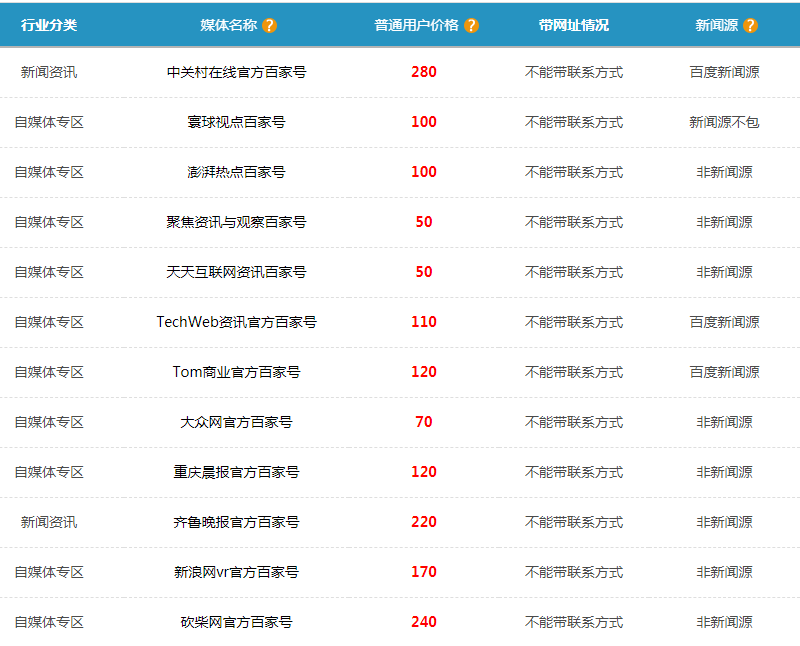Viewport: 800px width, 646px height.
Task: Click price 170 for 新浪网vr
Action: (424, 572)
